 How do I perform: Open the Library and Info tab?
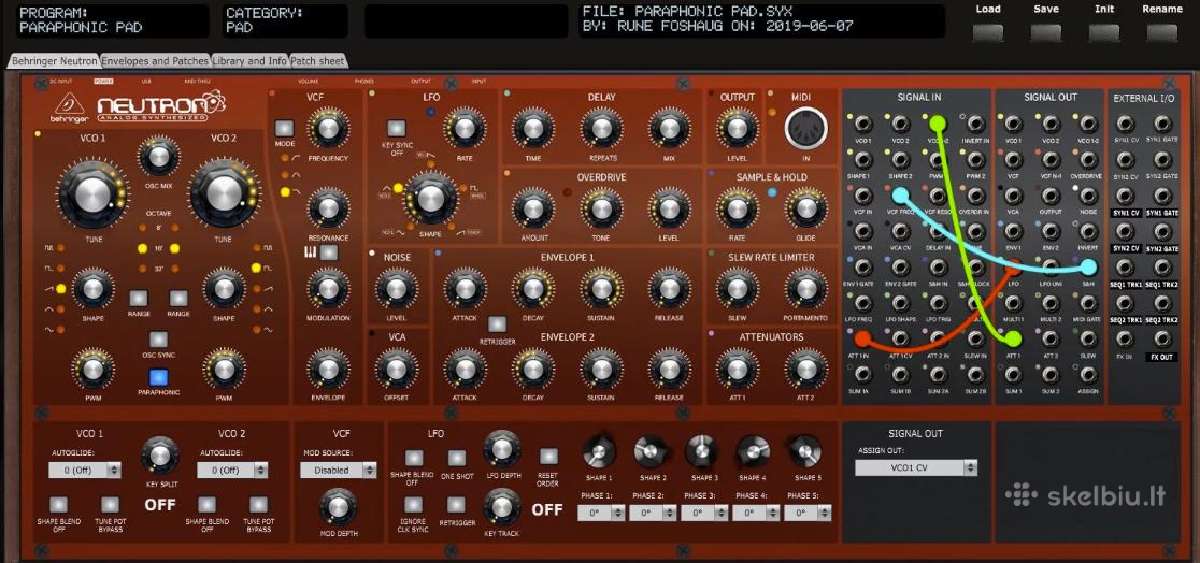[250, 61]
